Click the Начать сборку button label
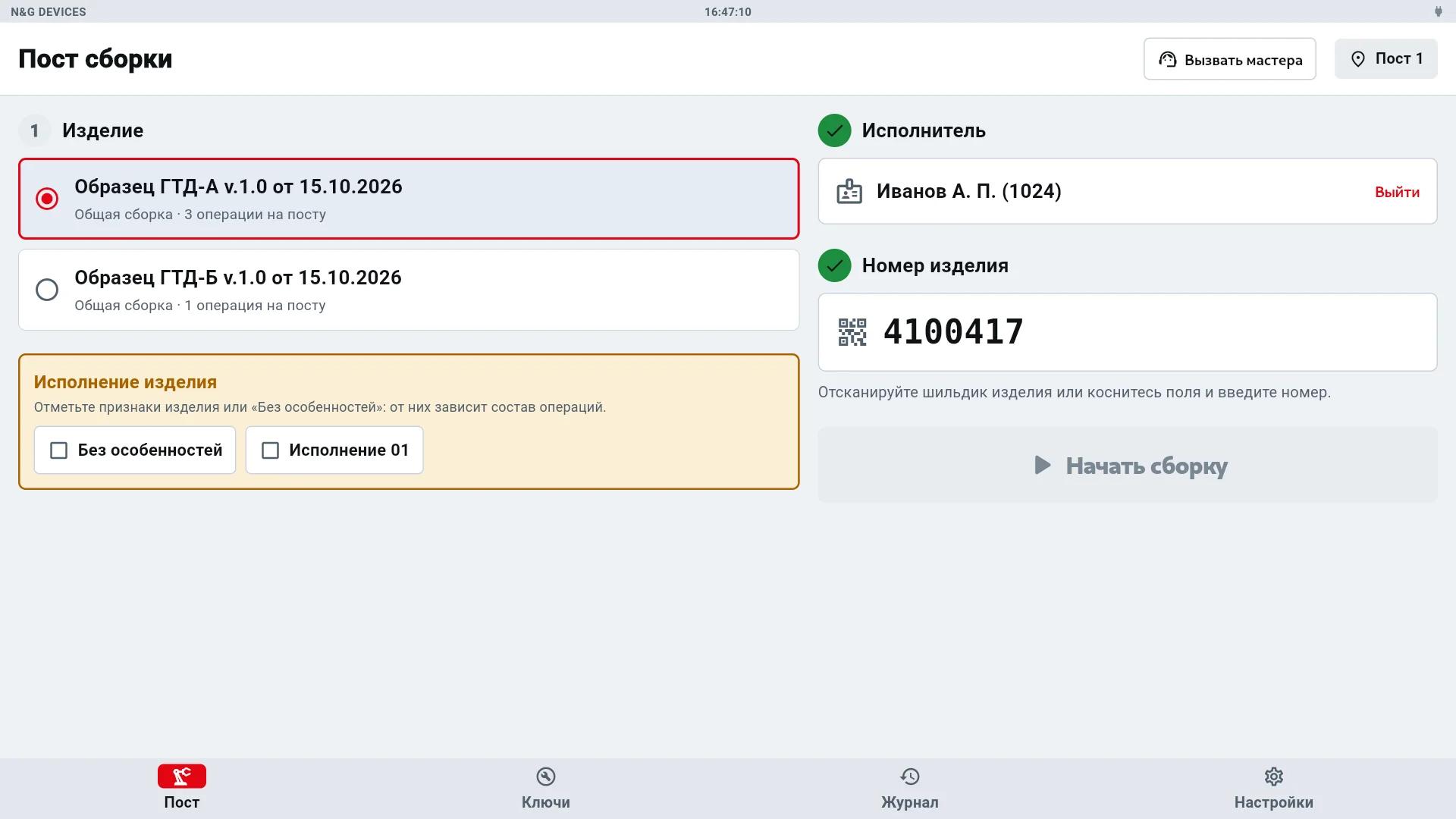The width and height of the screenshot is (1456, 819). coord(1147,466)
